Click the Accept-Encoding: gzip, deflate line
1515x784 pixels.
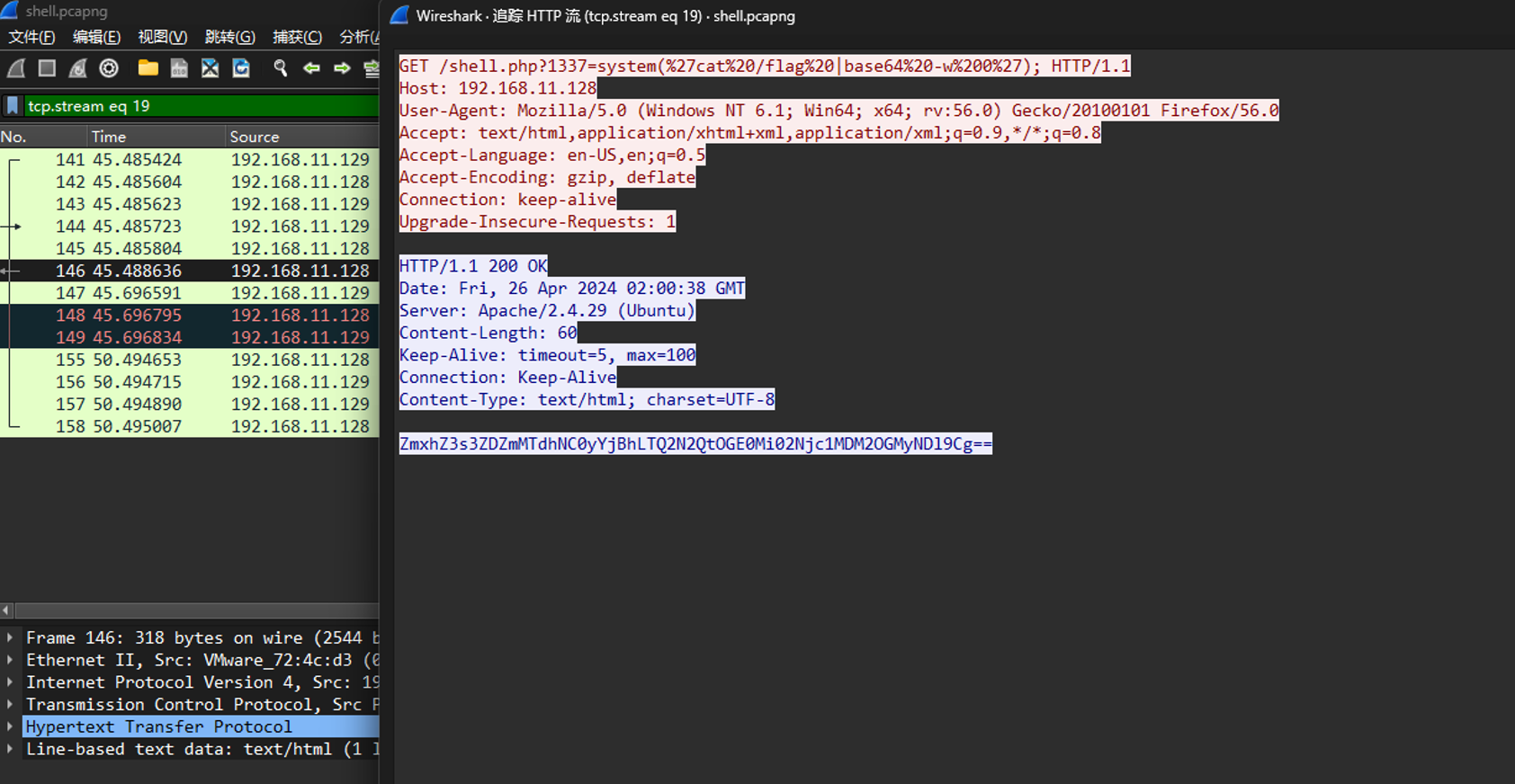click(x=547, y=177)
